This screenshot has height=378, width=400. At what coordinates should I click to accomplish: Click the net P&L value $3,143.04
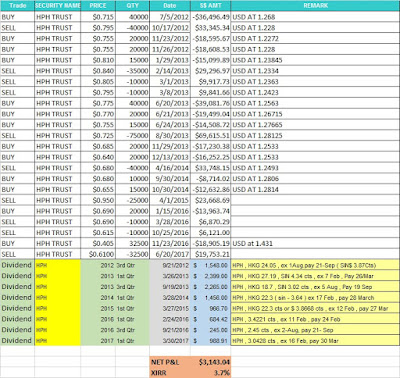210,362
